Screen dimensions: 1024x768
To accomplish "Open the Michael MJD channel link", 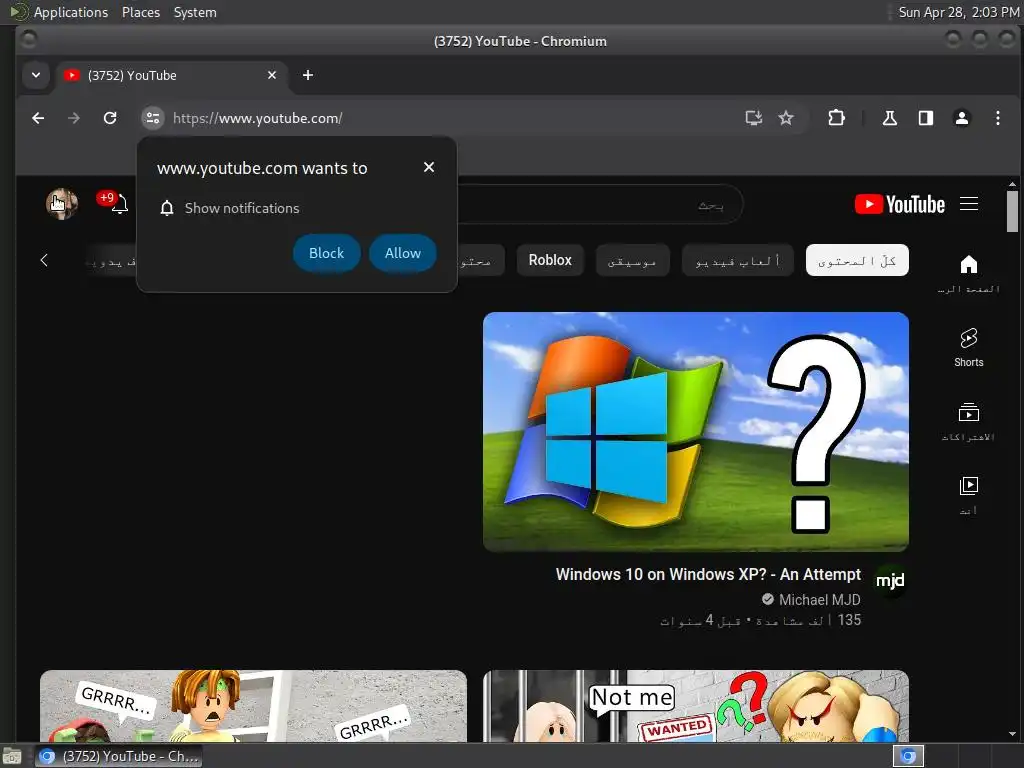I will pos(820,600).
